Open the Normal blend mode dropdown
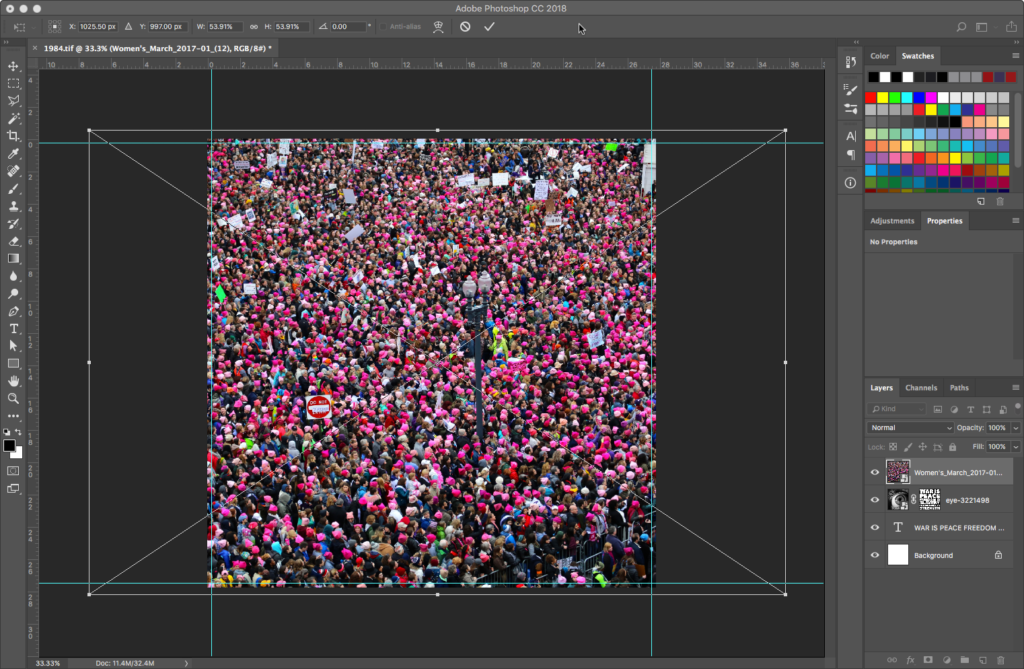 910,428
